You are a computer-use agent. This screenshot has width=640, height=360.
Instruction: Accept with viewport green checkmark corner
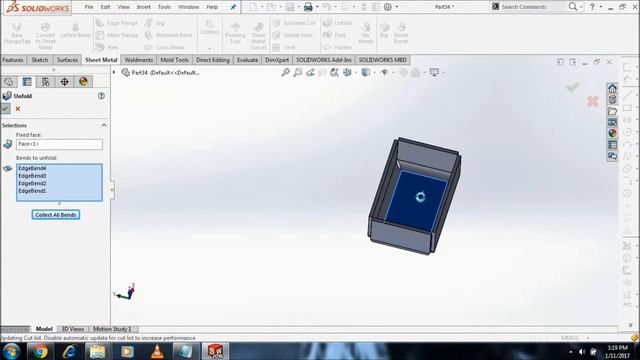click(572, 87)
